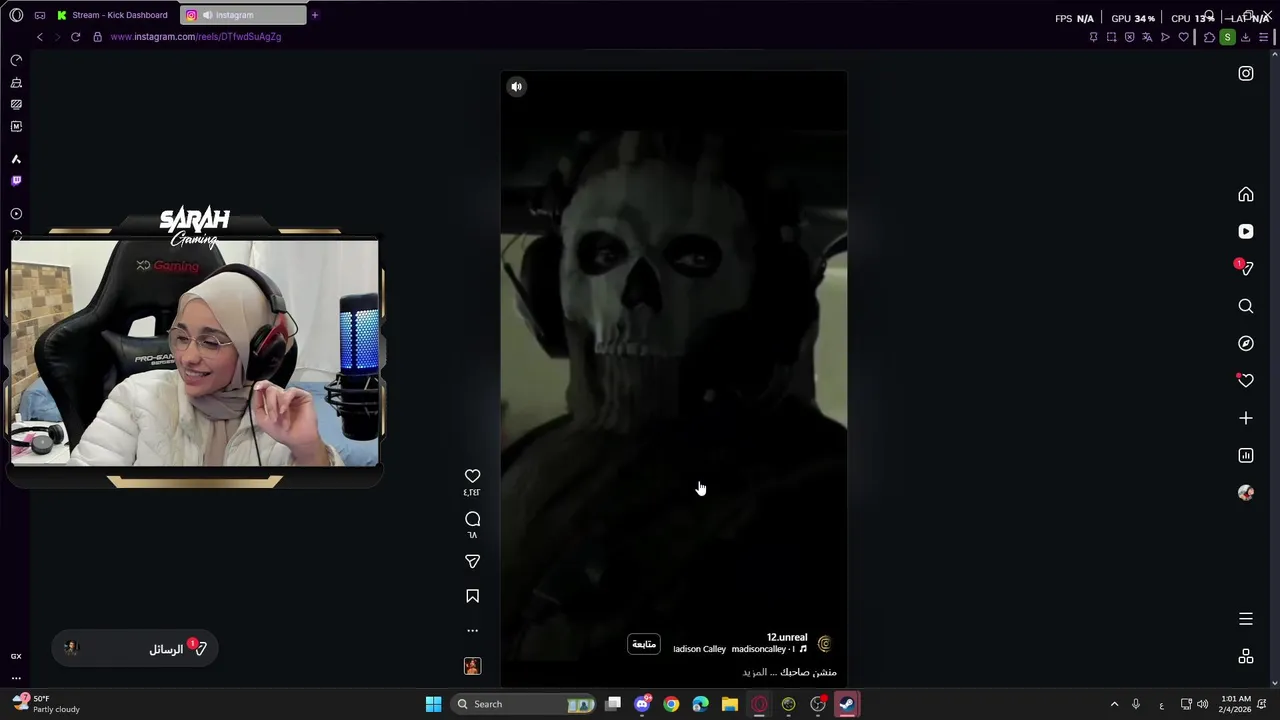Click the address bar URL
Image resolution: width=1280 pixels, height=720 pixels.
(196, 37)
